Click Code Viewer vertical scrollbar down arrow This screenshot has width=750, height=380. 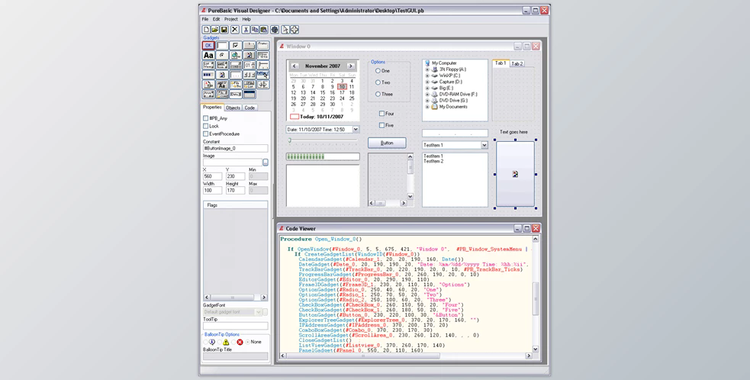535,349
